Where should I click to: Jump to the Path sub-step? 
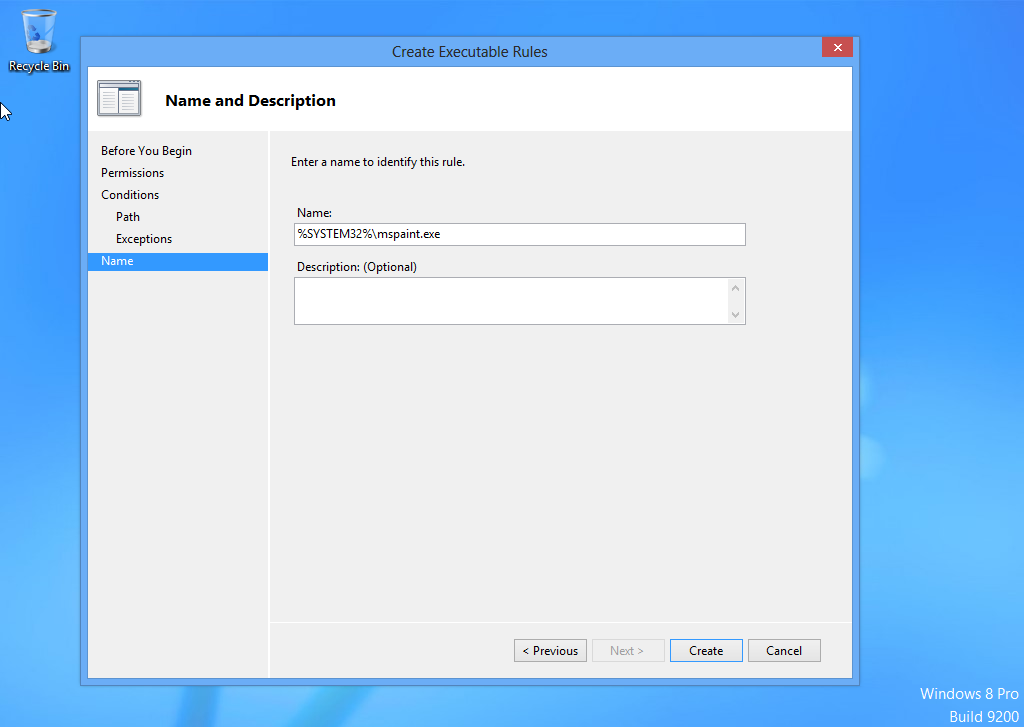(128, 217)
